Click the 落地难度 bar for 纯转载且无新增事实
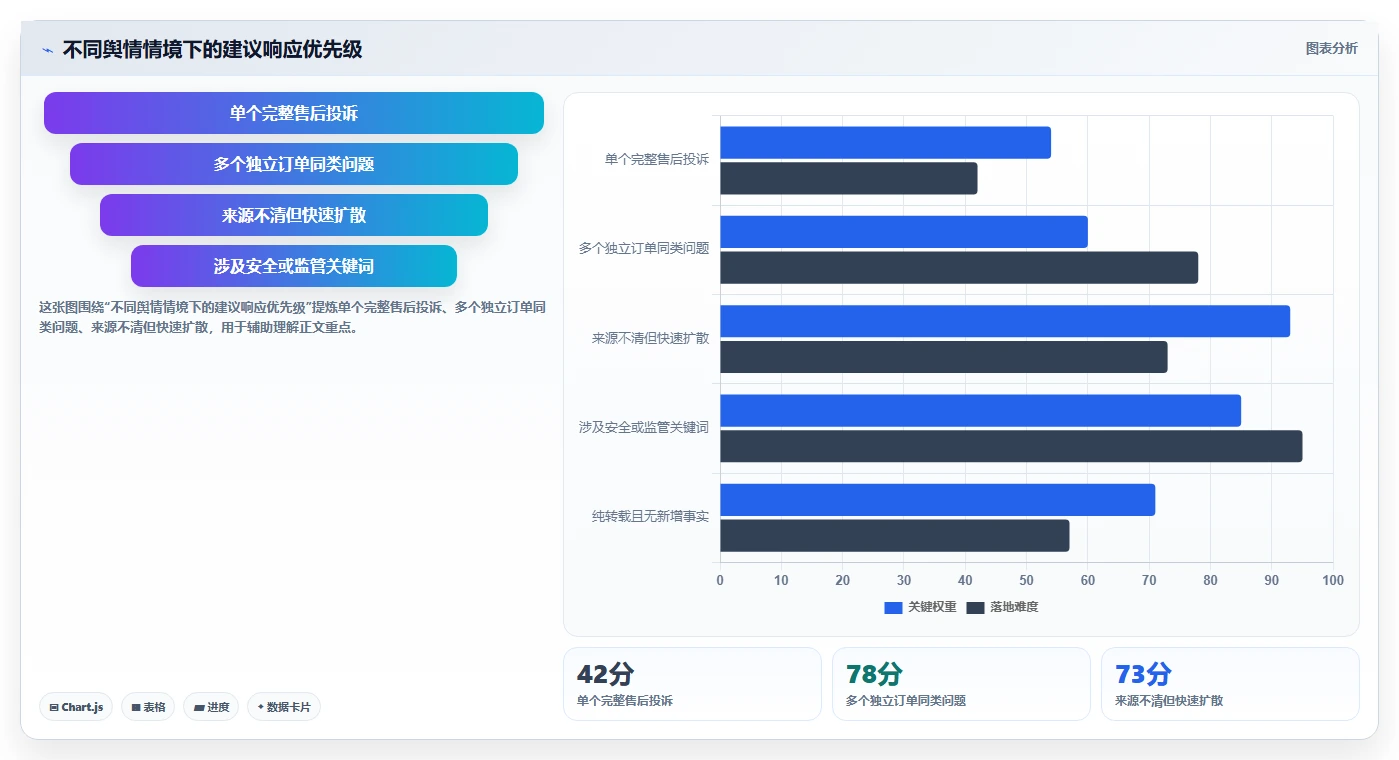The width and height of the screenshot is (1399, 760). [x=895, y=536]
